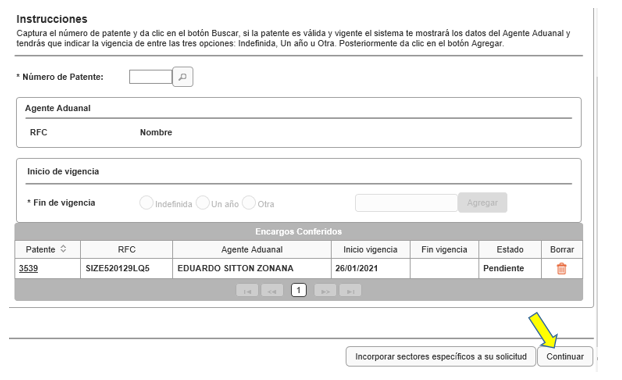Viewport: 622px width, 380px height.
Task: Select page 1 in the paginator
Action: [299, 290]
